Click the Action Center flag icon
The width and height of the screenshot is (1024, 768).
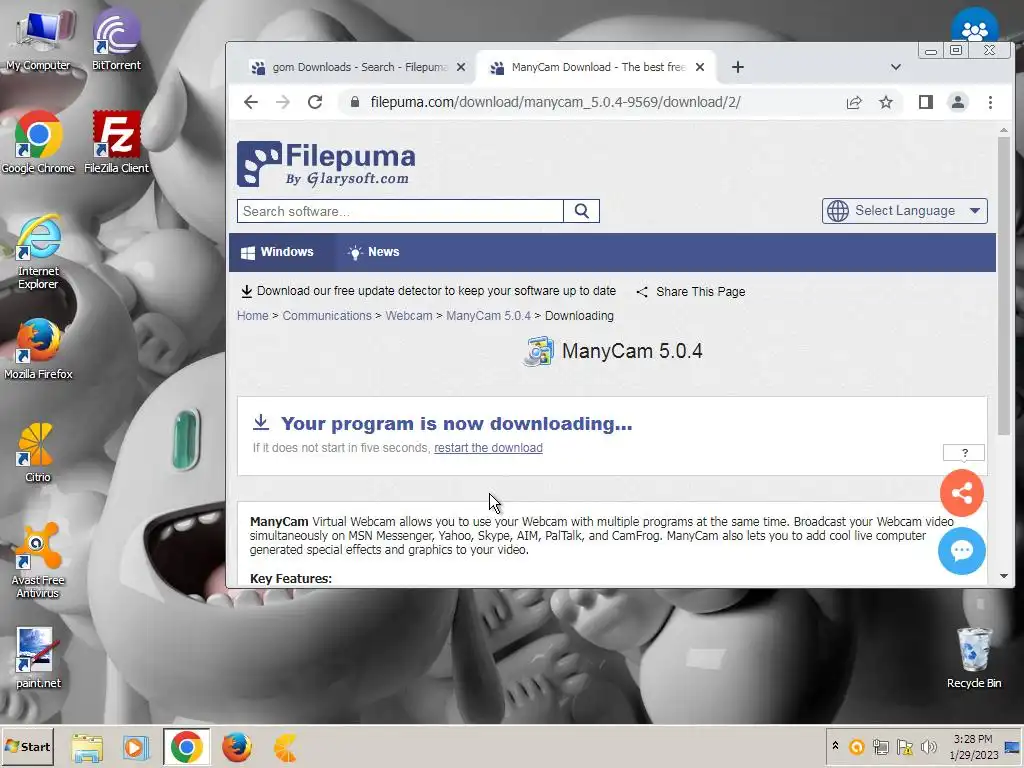pos(904,746)
